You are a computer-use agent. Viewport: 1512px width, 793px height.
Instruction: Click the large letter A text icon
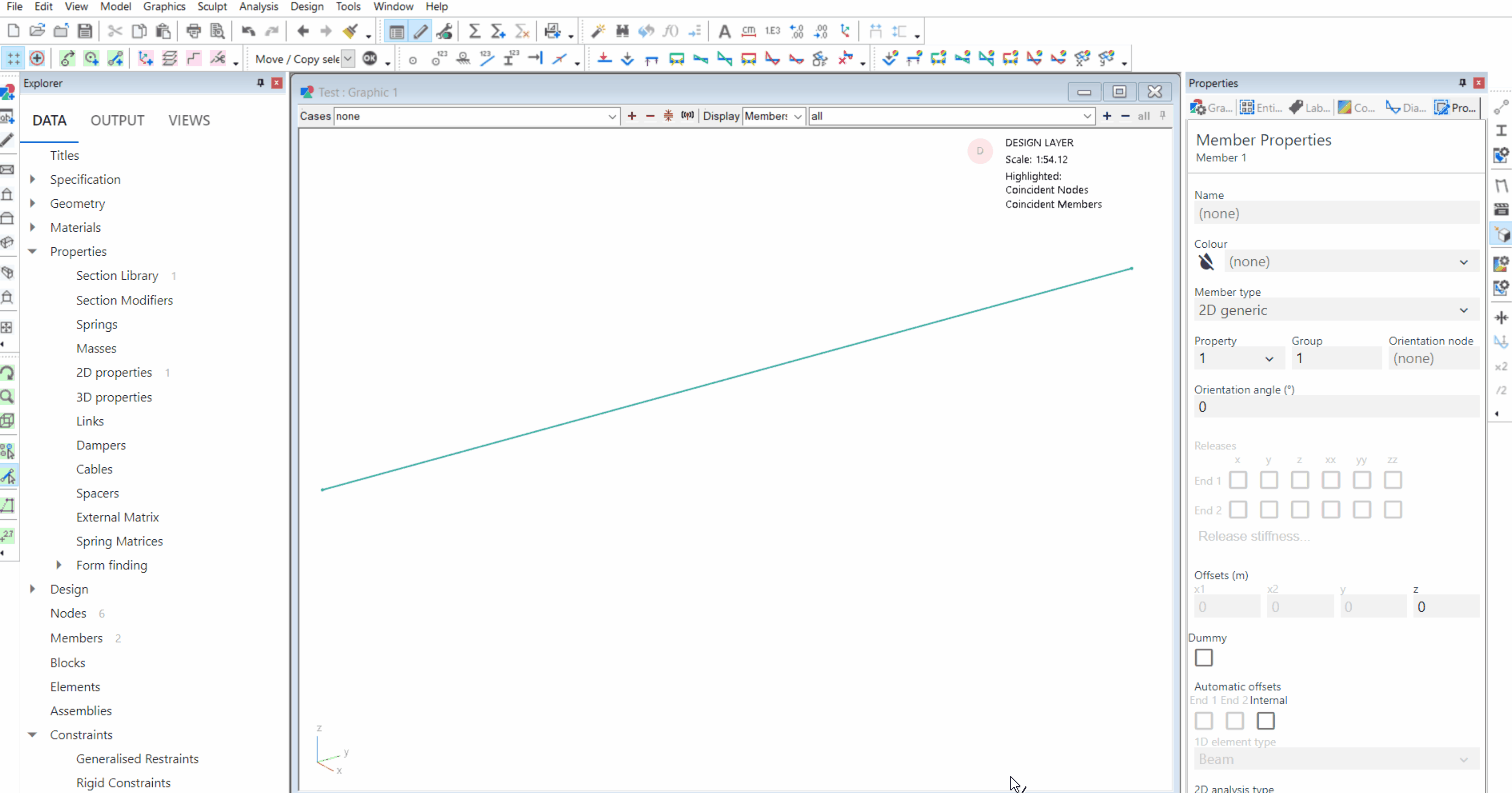pyautogui.click(x=725, y=31)
